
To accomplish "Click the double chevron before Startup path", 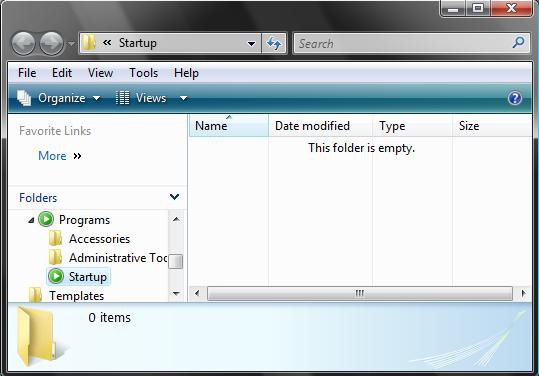I will click(x=107, y=43).
